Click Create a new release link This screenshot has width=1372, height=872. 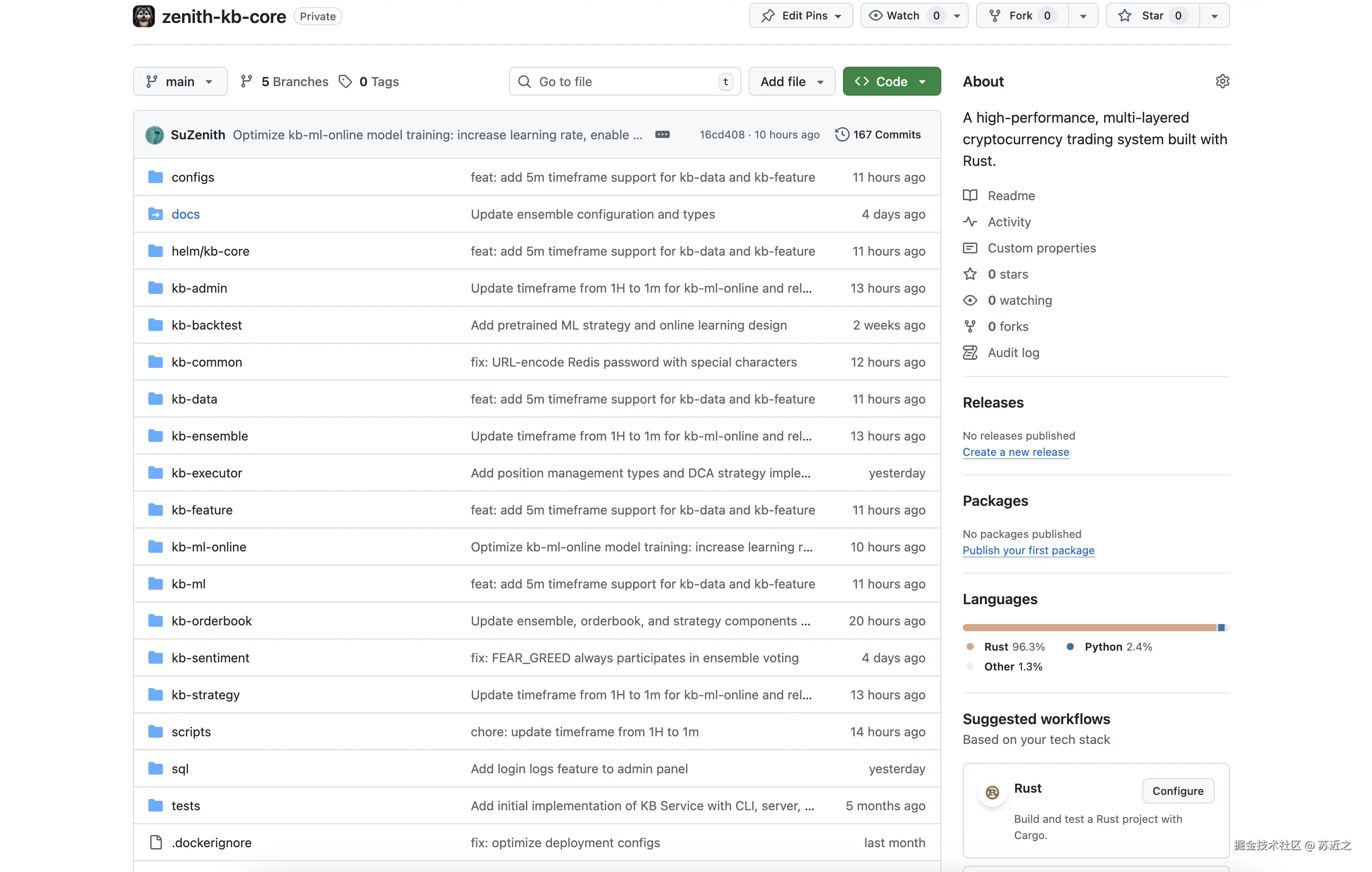[1015, 452]
